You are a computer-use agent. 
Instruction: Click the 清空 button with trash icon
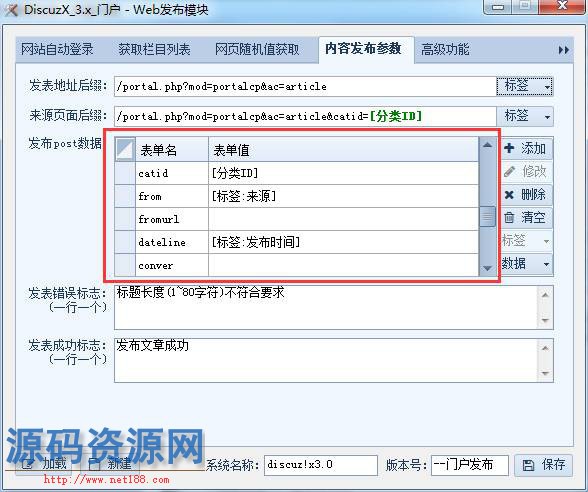coord(526,218)
